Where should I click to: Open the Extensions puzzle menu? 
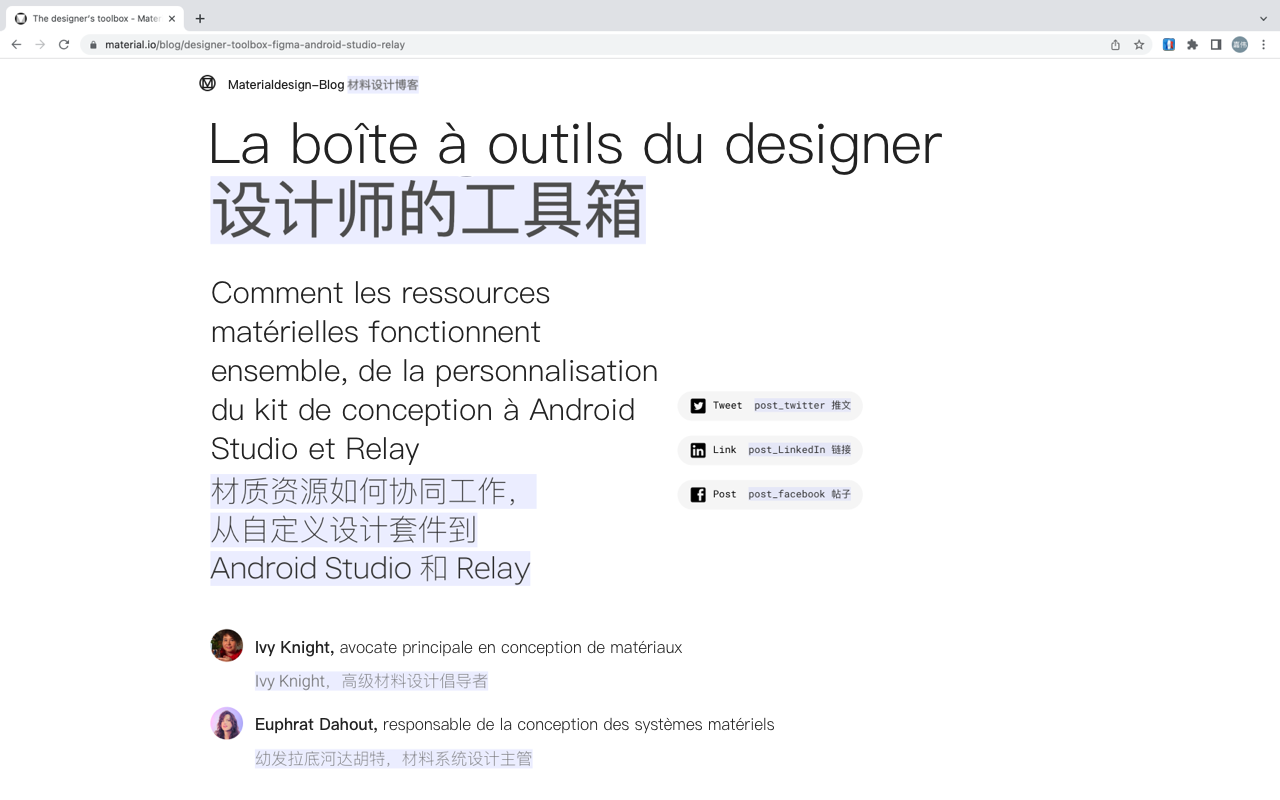click(1192, 45)
